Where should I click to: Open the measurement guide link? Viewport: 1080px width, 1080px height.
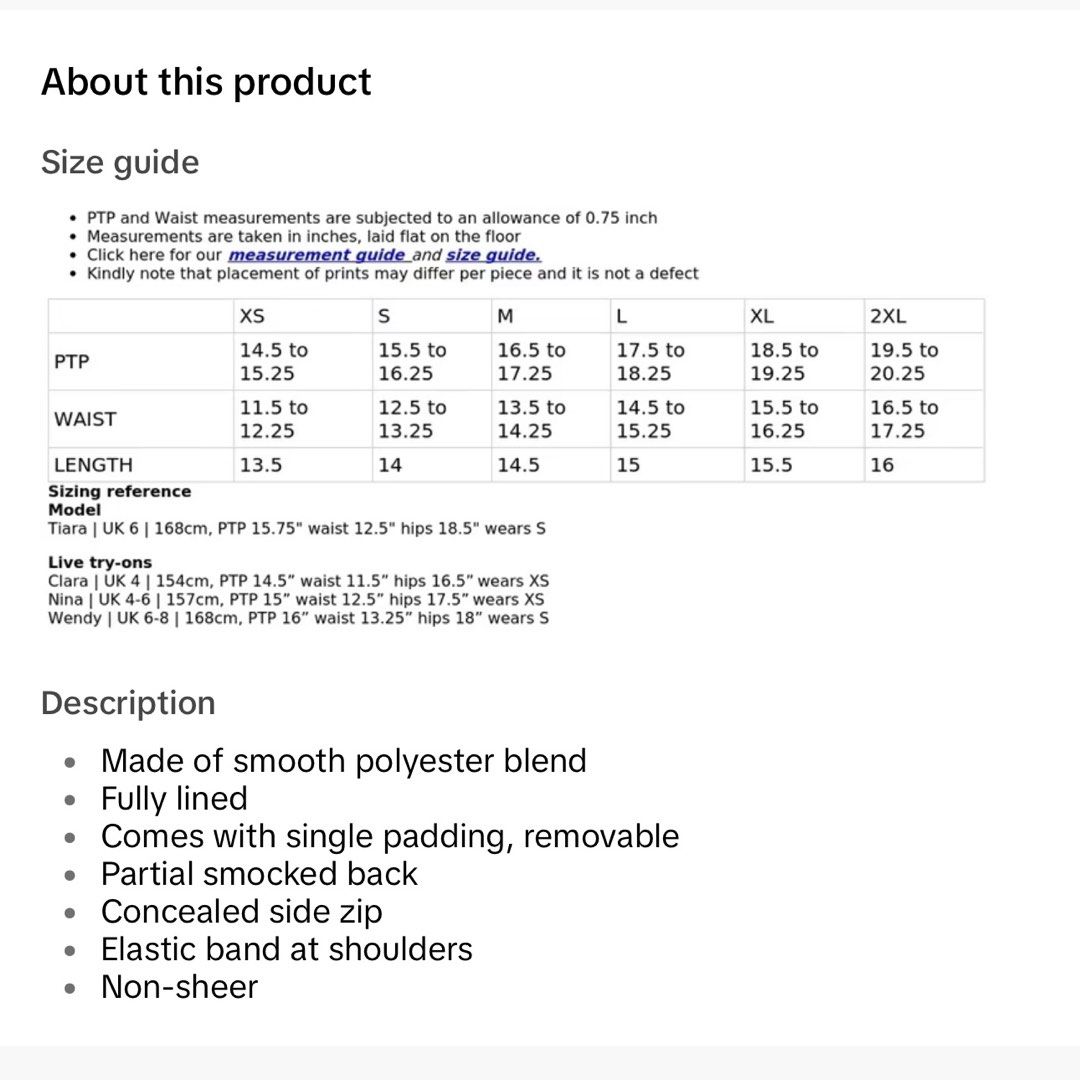319,255
